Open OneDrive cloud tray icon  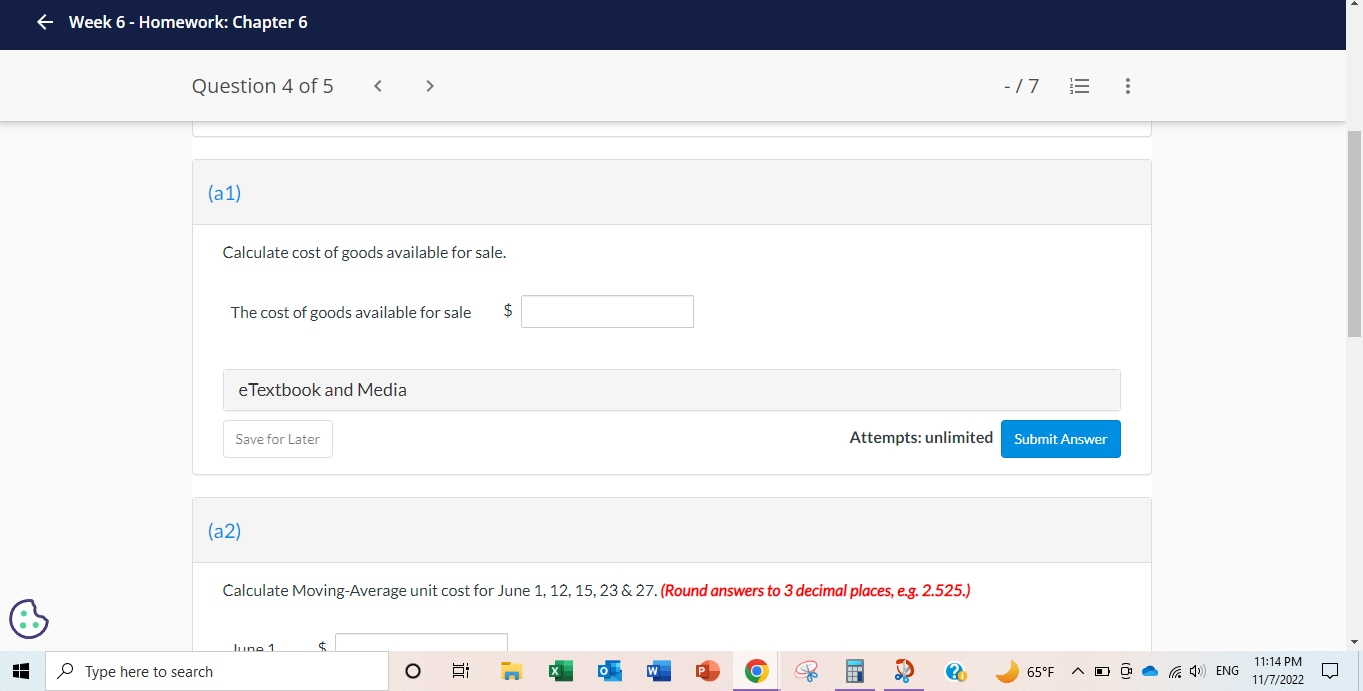click(x=1149, y=671)
